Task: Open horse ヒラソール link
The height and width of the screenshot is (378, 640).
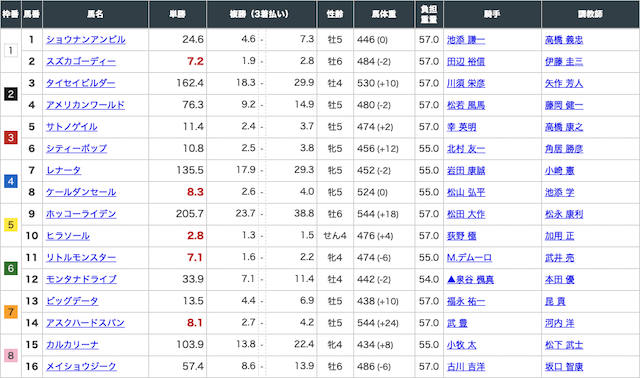Action: (x=68, y=236)
